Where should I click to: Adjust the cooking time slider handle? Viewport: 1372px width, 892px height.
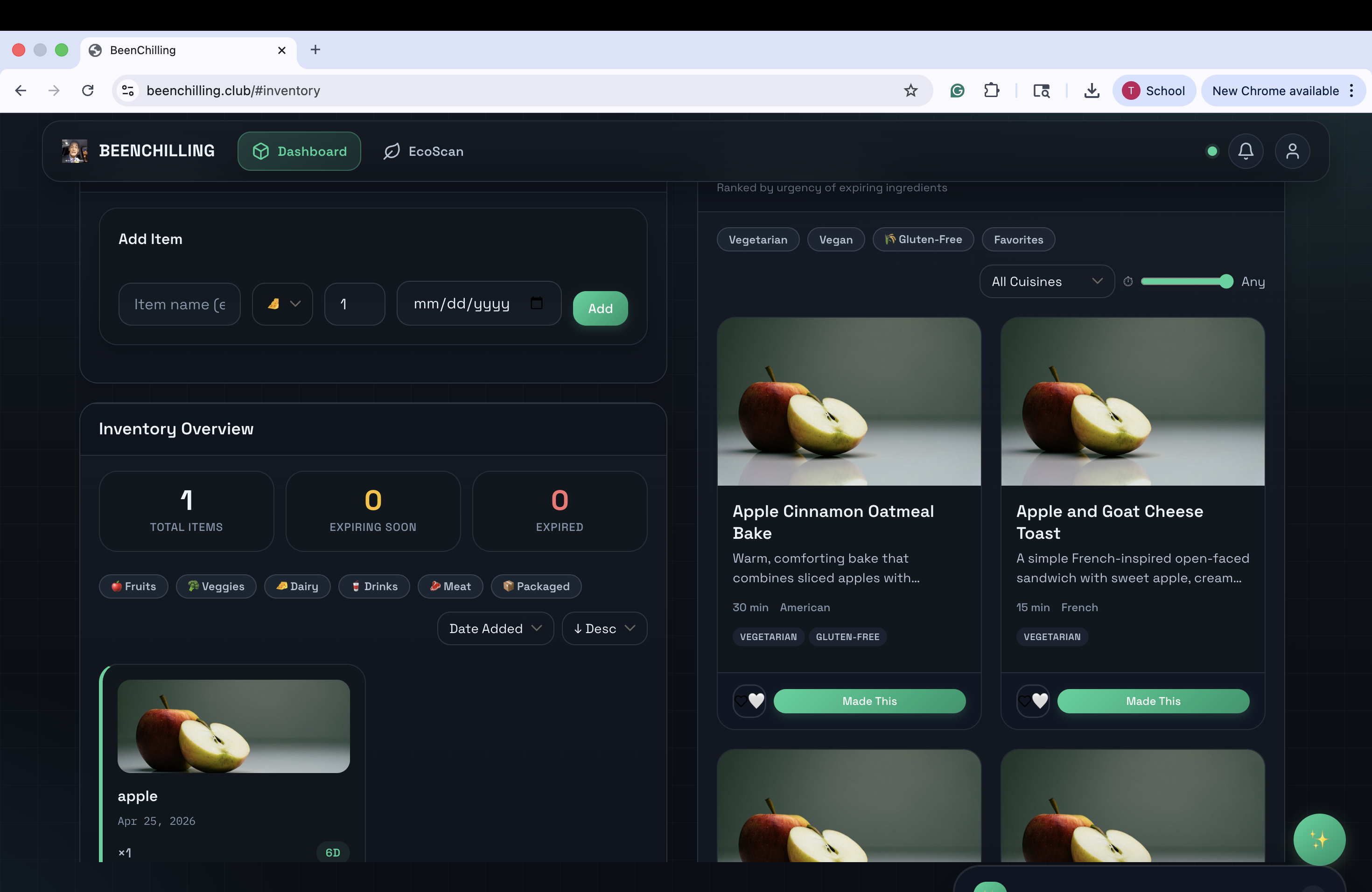click(x=1226, y=281)
